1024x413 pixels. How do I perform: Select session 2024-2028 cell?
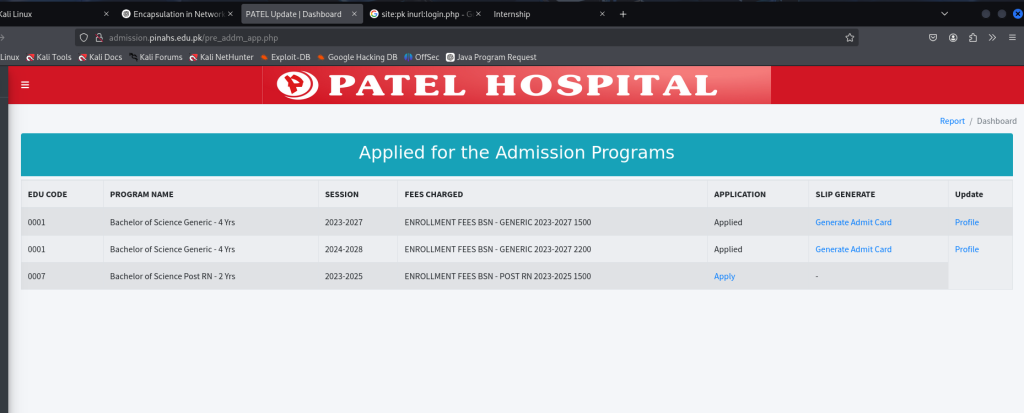(358, 249)
